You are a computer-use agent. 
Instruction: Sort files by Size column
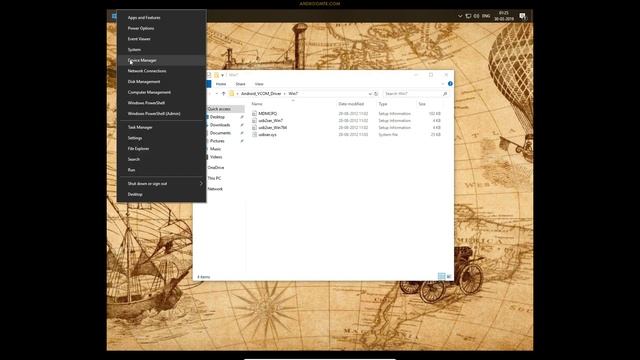(422, 104)
